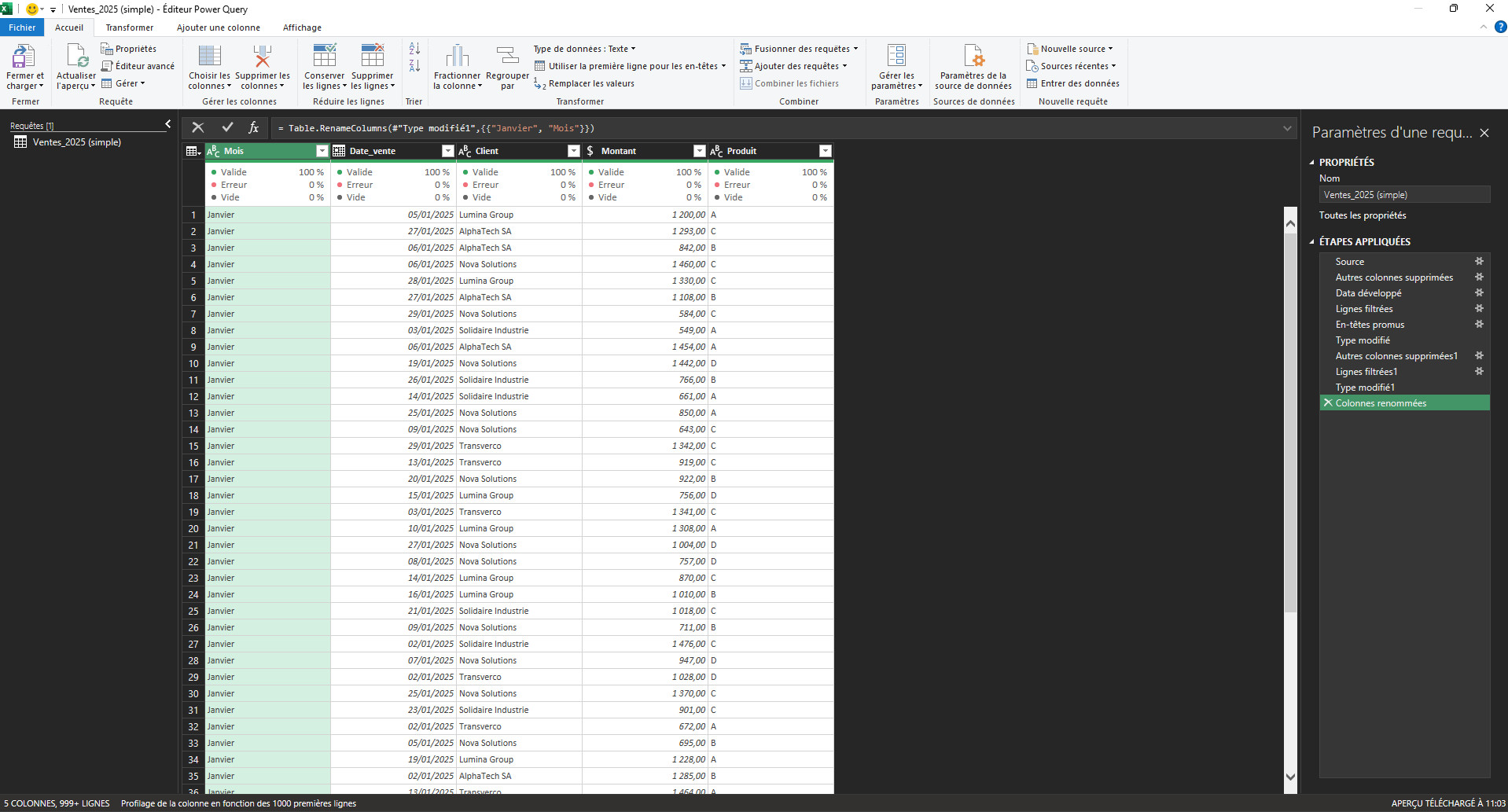Image resolution: width=1508 pixels, height=812 pixels.
Task: Open Choisir les colonnes tool
Action: pos(209,57)
